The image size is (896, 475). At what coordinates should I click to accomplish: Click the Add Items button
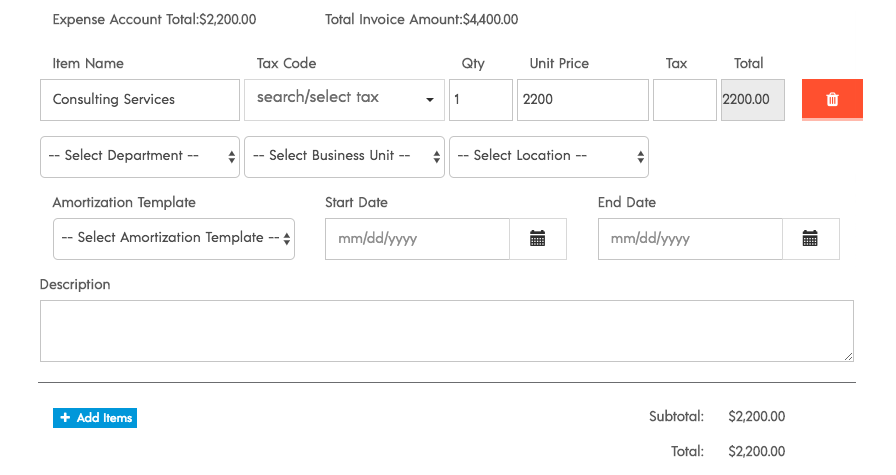[x=95, y=418]
